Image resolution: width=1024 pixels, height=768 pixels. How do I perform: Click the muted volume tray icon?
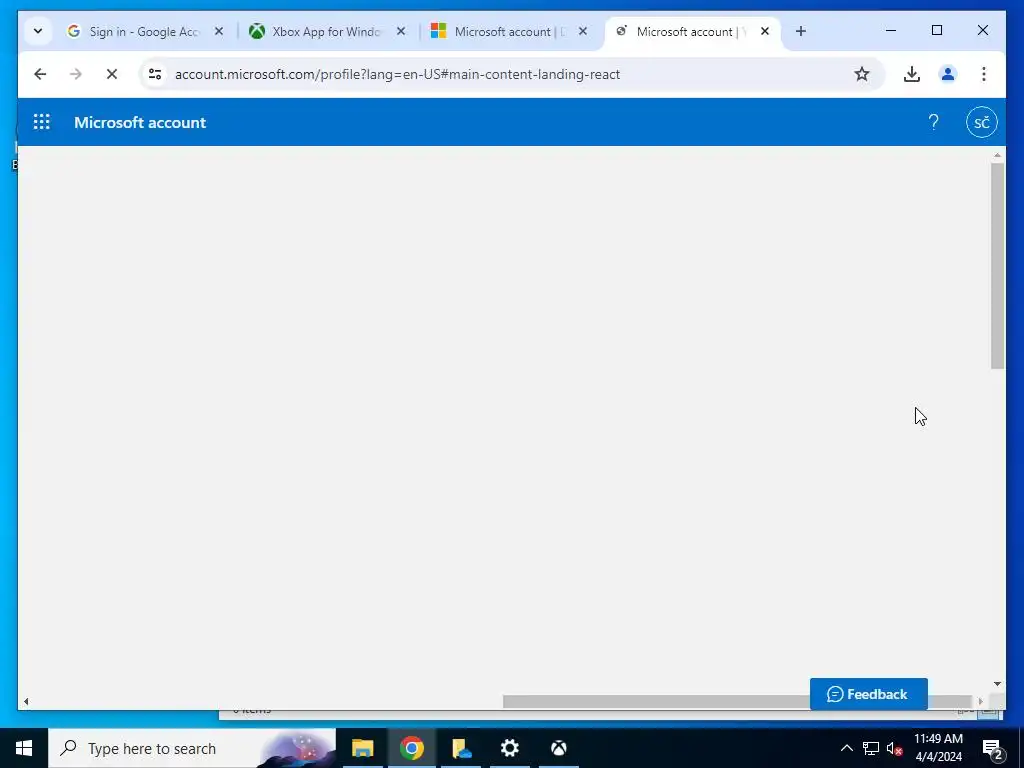[895, 748]
